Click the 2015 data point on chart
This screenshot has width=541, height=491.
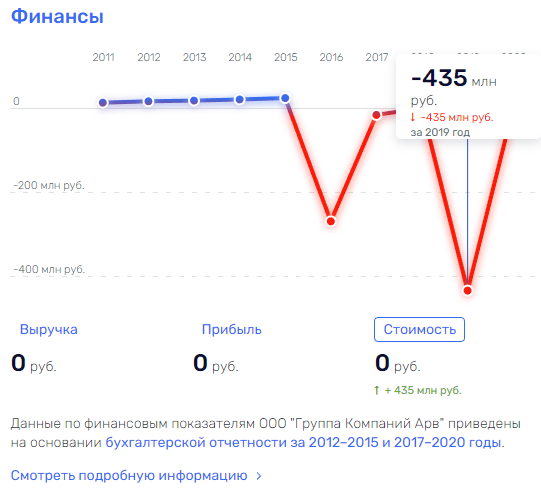pos(285,98)
